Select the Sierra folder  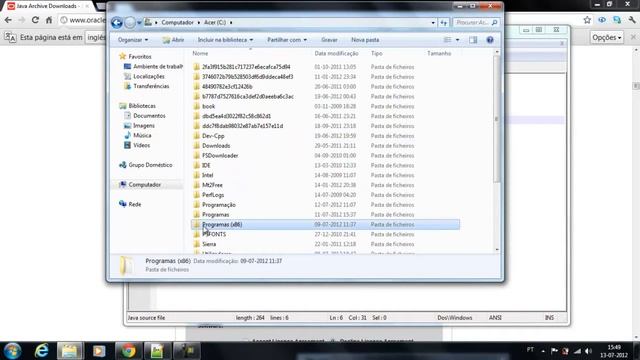[209, 244]
